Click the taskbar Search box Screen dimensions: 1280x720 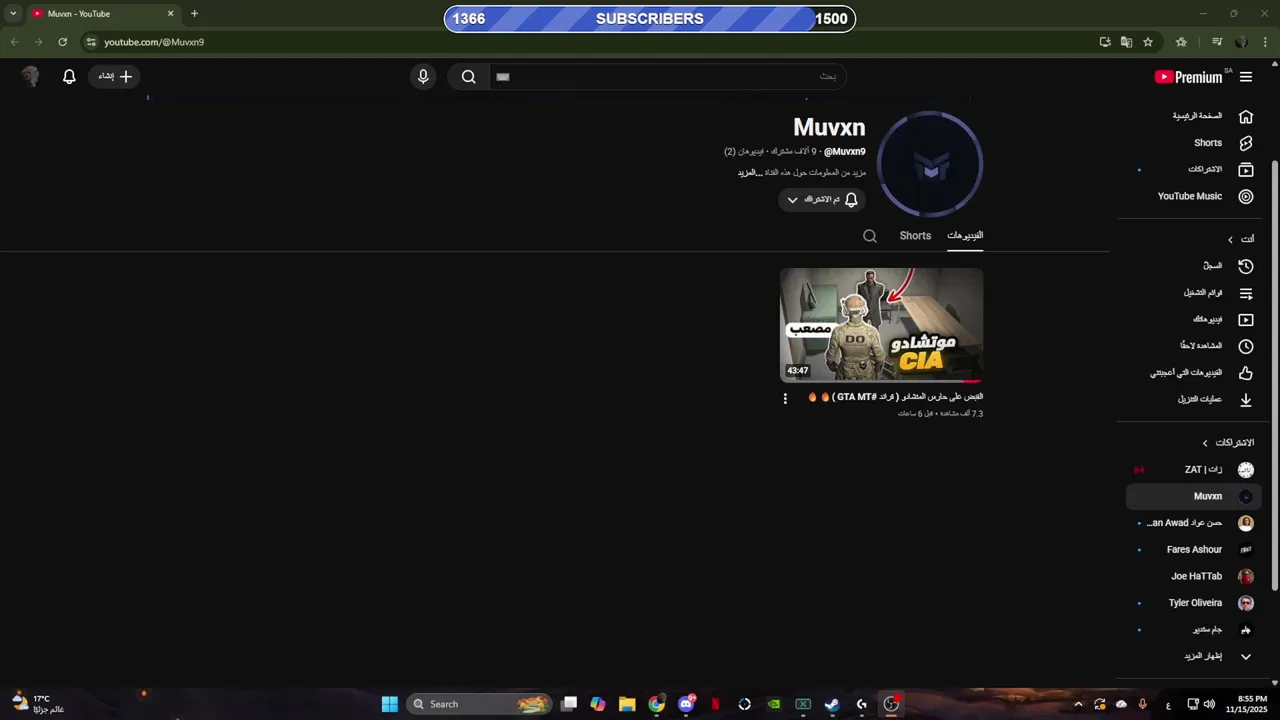coord(480,704)
